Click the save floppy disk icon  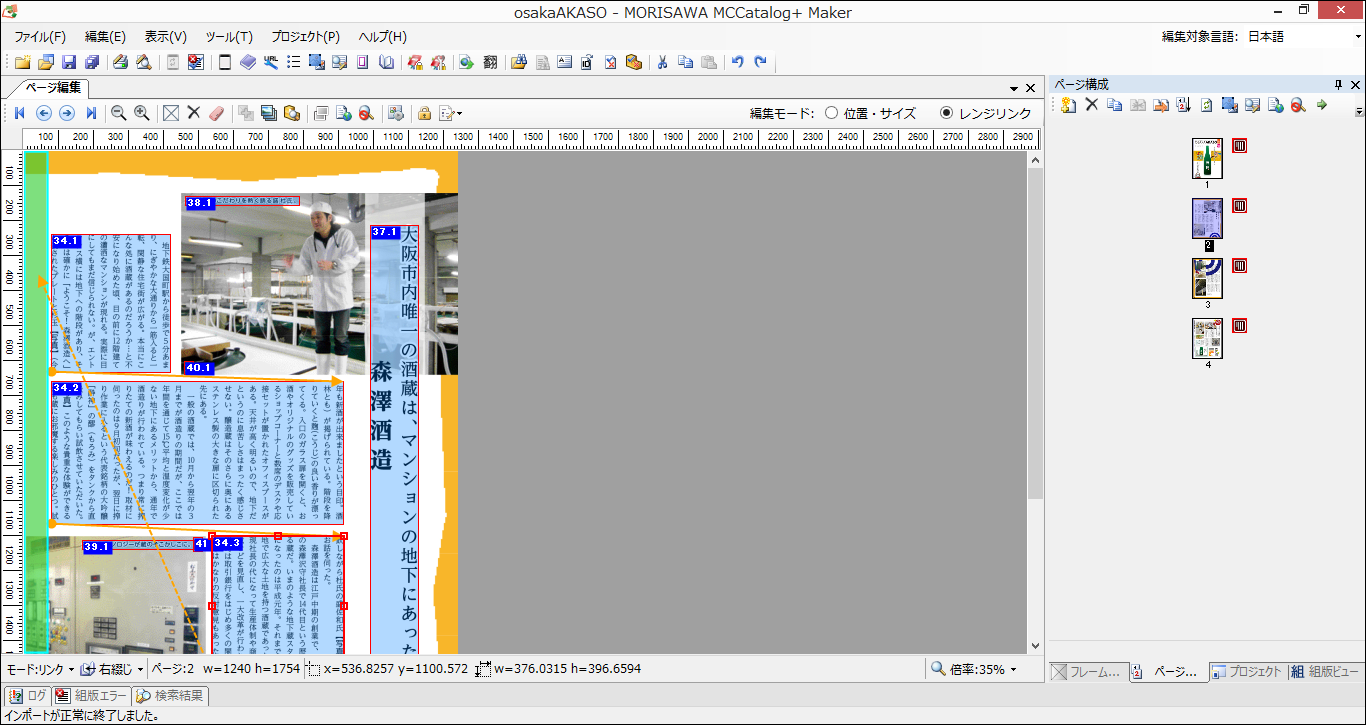(x=69, y=62)
